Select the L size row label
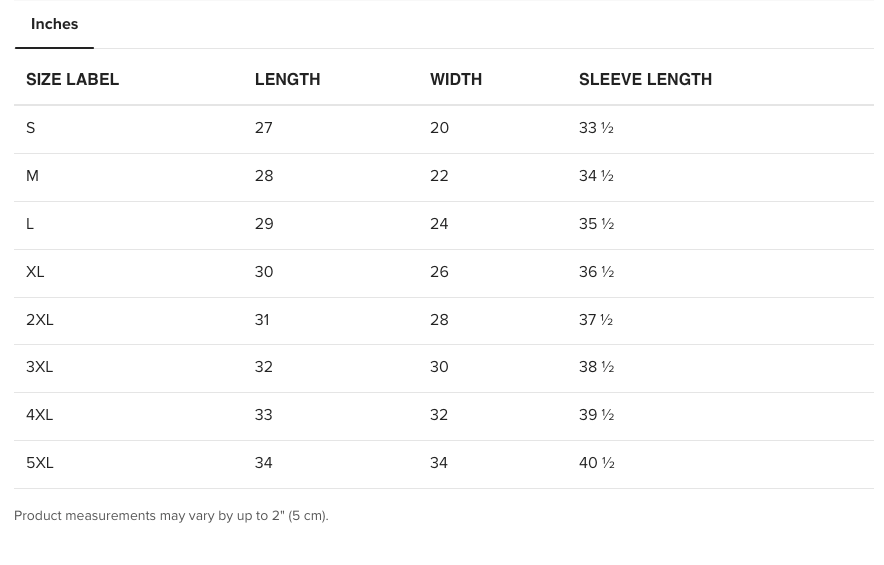The image size is (884, 565). point(31,224)
